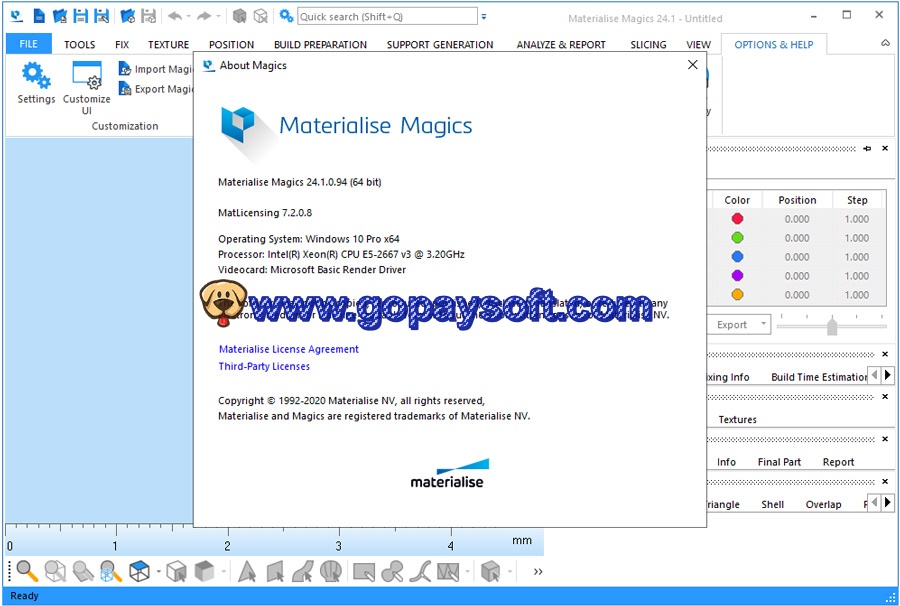The height and width of the screenshot is (606, 900).
Task: Click the Select Shell cursor icon
Action: tap(331, 571)
